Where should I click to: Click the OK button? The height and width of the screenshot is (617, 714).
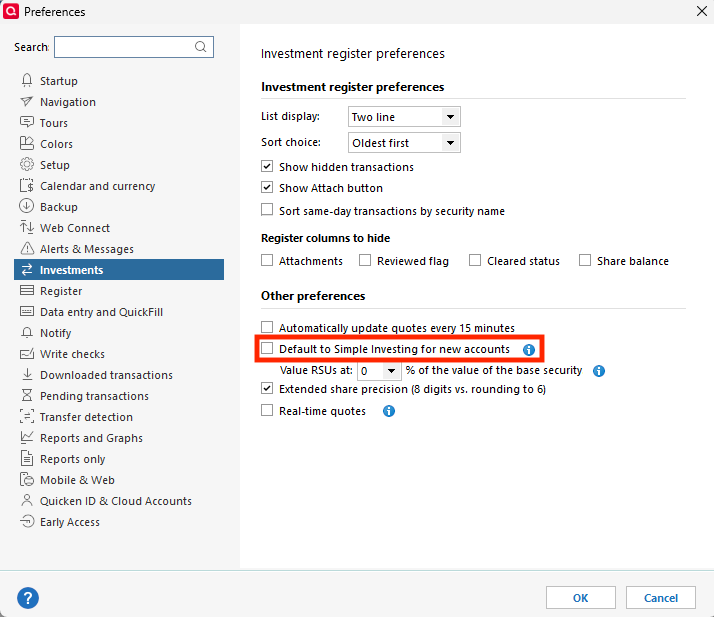pos(581,597)
